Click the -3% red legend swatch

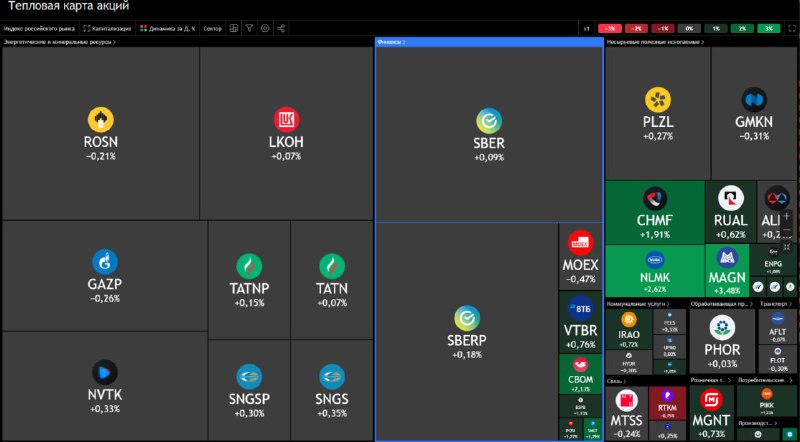[x=609, y=29]
